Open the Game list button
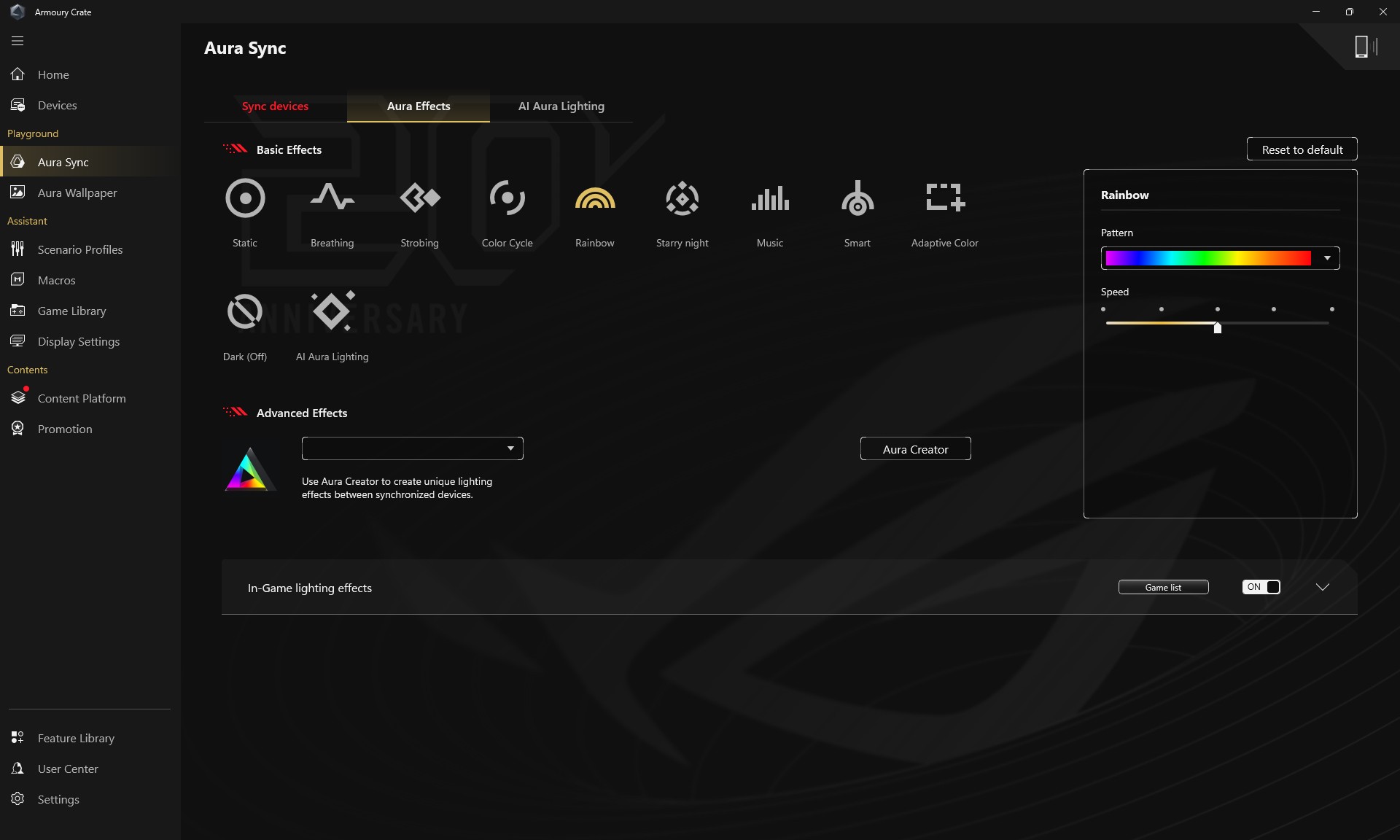Image resolution: width=1400 pixels, height=840 pixels. pos(1163,587)
